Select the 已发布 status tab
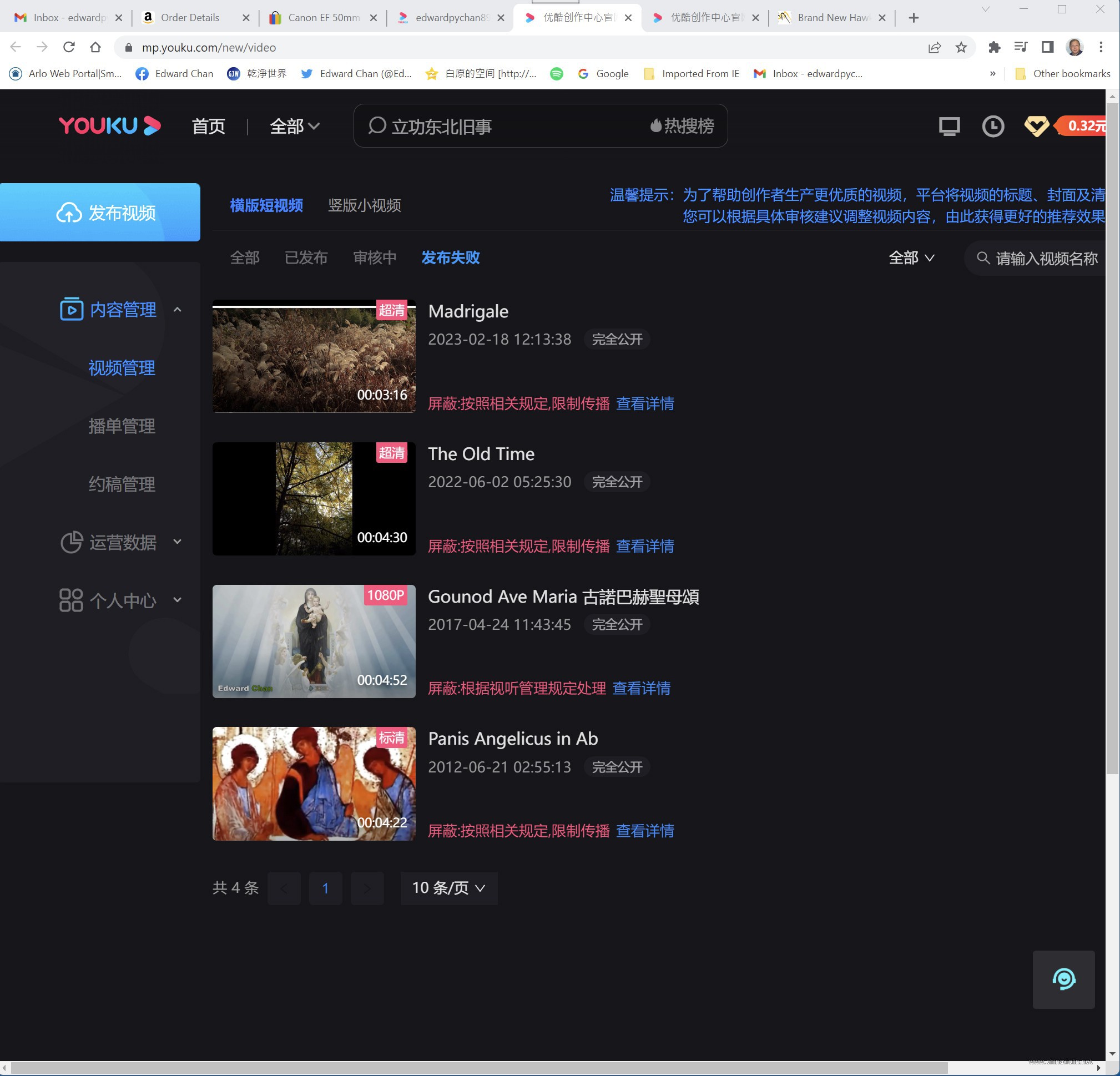 306,257
